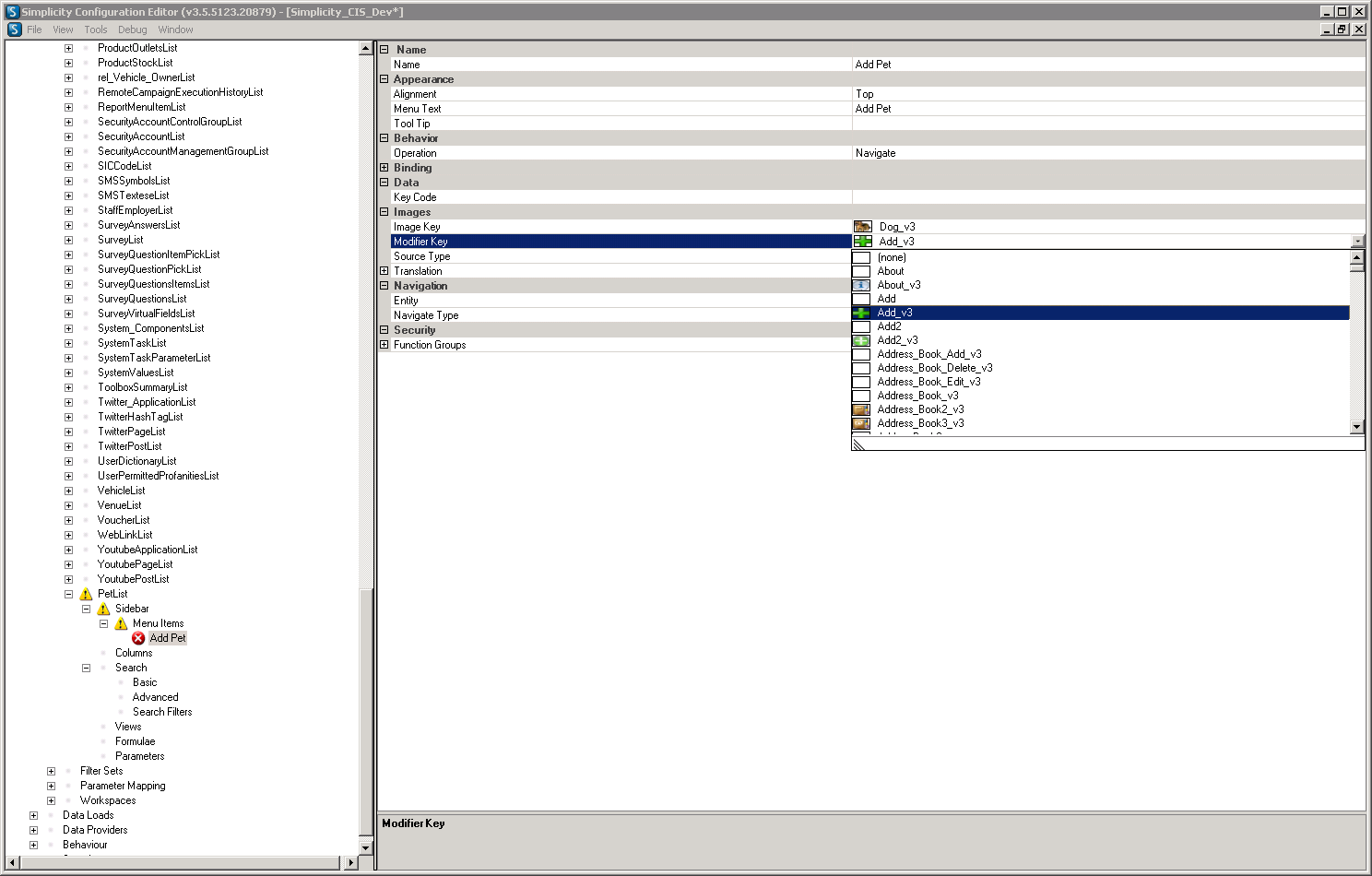
Task: Click the Name value field containing Add Pet
Action: coord(1106,65)
